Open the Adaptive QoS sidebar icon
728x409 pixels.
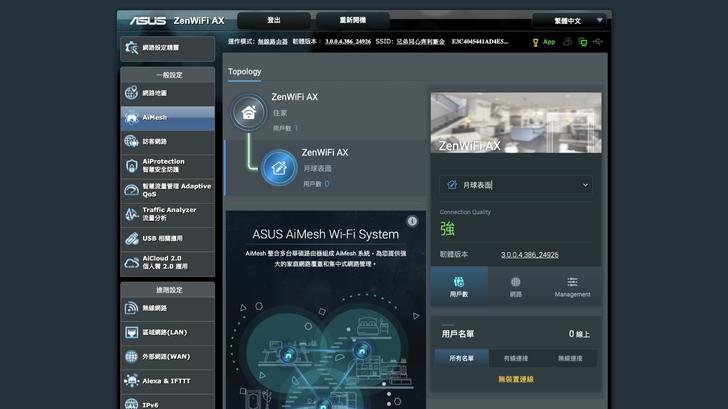[132, 190]
